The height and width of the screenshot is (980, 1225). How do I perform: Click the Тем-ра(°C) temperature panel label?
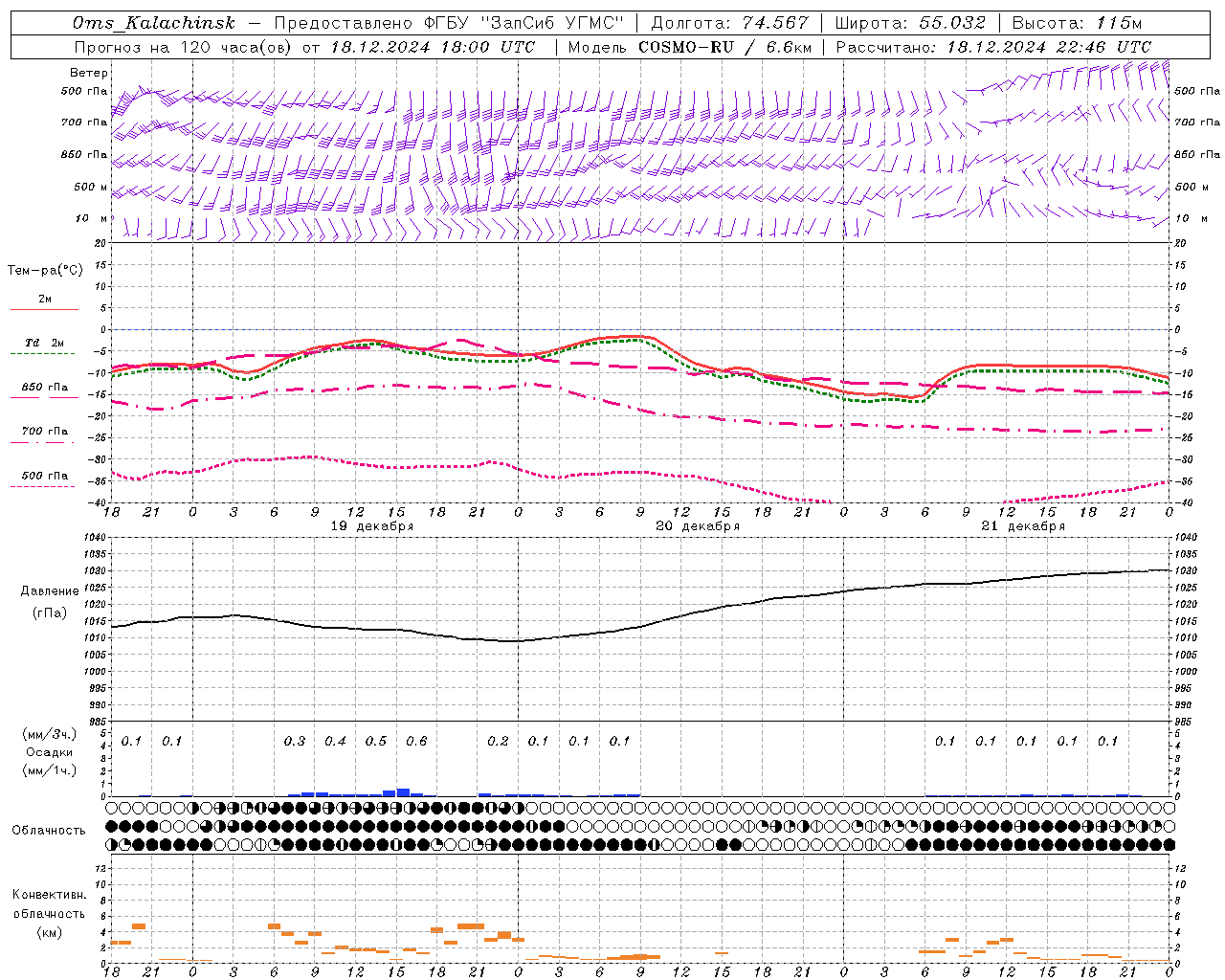45,271
